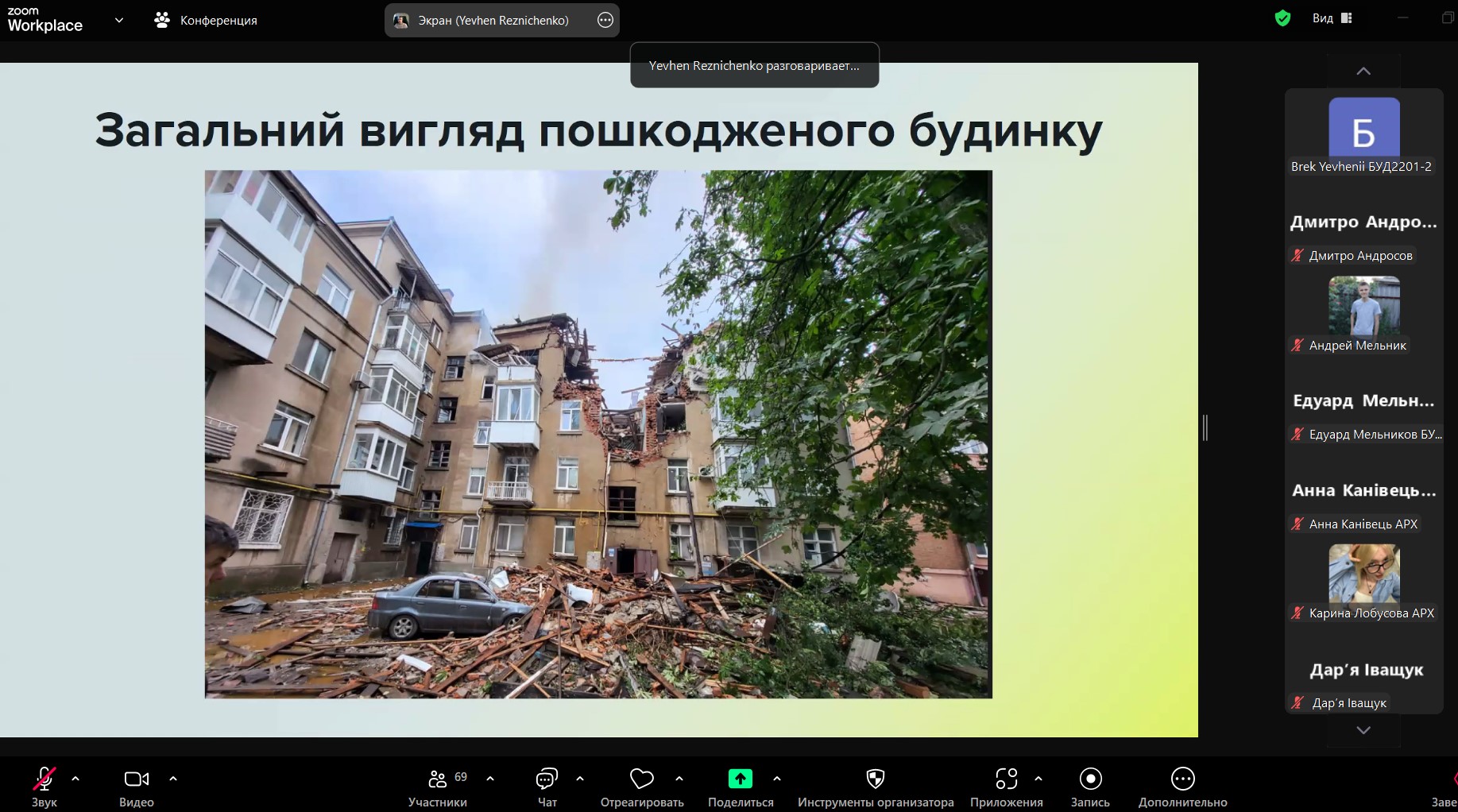Image resolution: width=1458 pixels, height=812 pixels.
Task: Select Brek Yevhenii БУД2201-2 participant tile
Action: [1363, 135]
